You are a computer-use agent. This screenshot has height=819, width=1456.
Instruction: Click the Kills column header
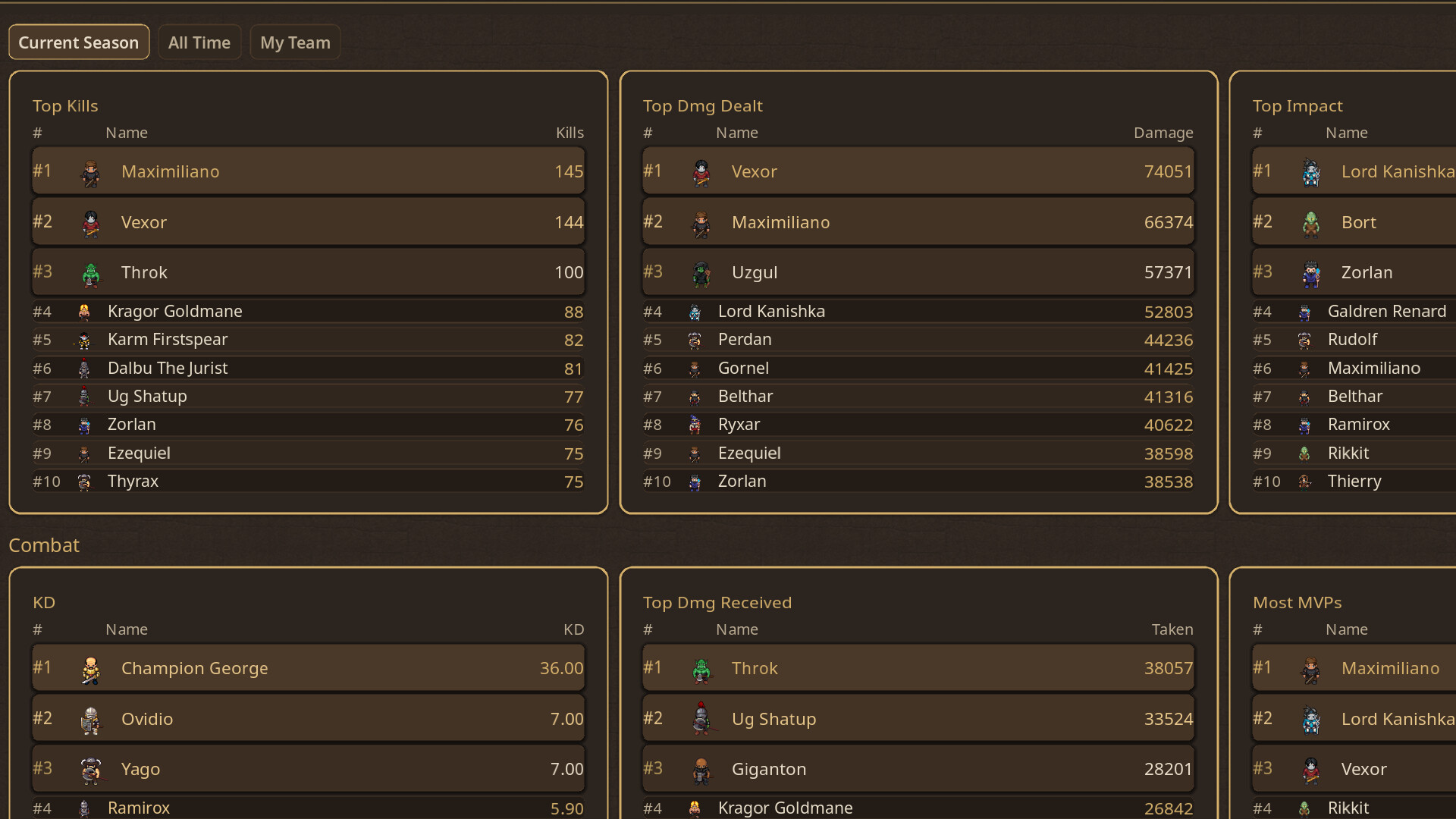570,133
